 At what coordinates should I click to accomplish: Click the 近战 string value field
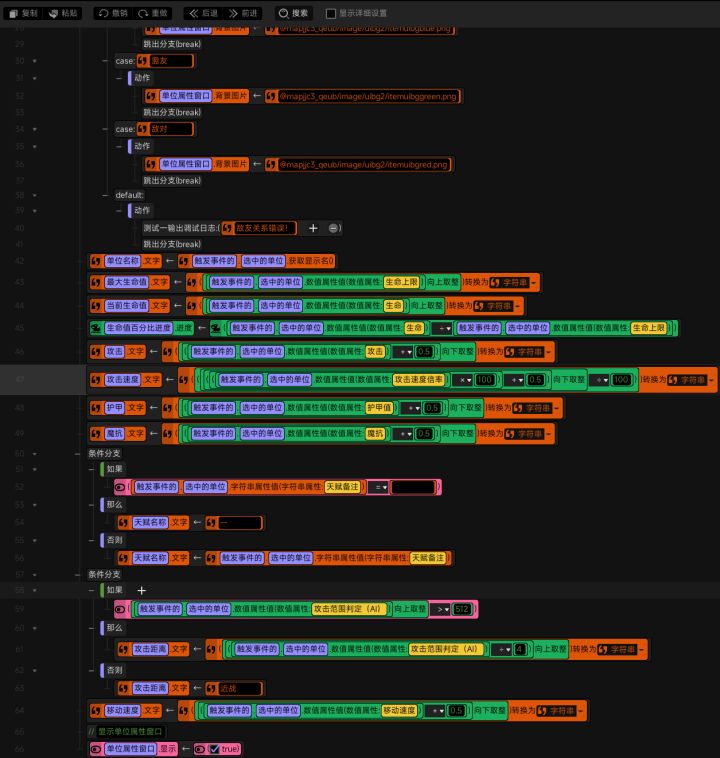(x=240, y=688)
